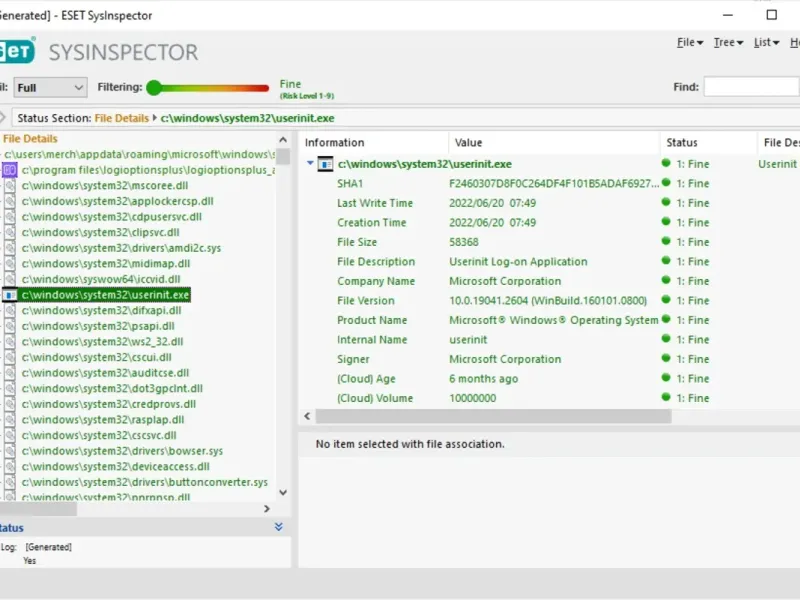Click the File Details breadcrumb link
800x600 pixels.
click(121, 118)
